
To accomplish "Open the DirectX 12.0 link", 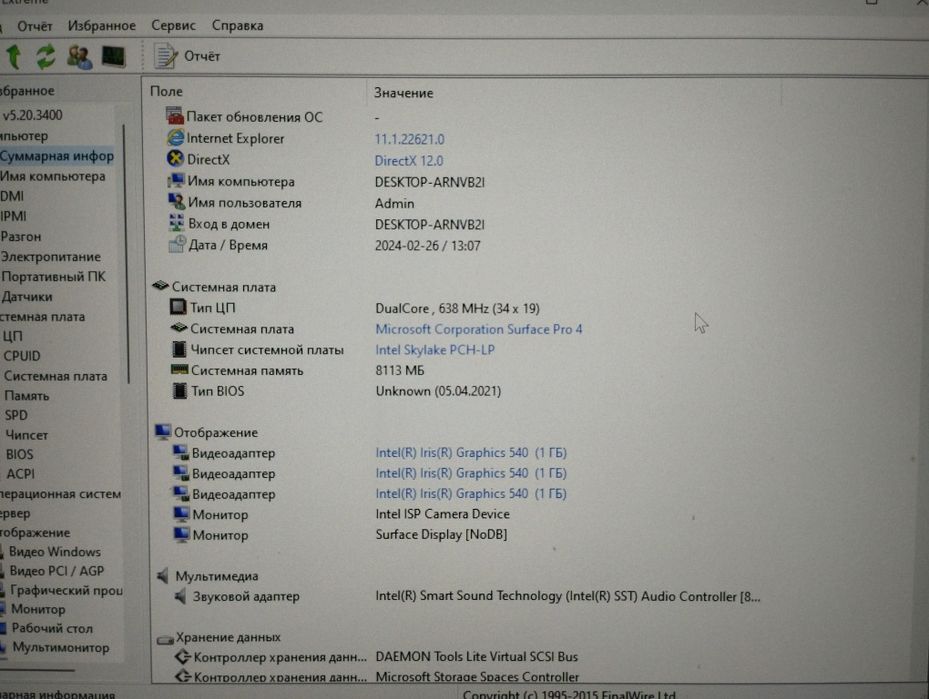I will (409, 161).
